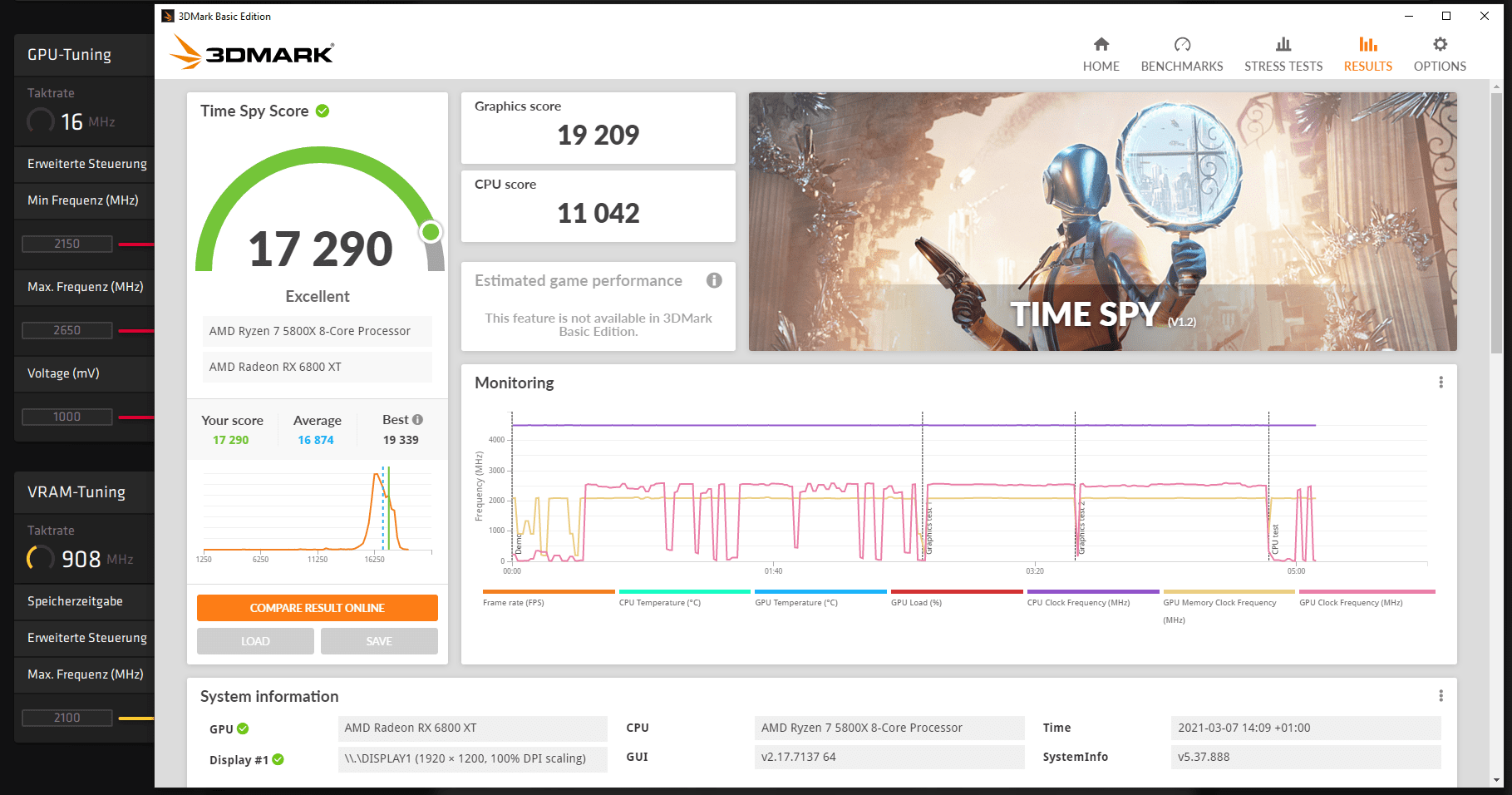Image resolution: width=1512 pixels, height=795 pixels.
Task: Click the GPU green check icon
Action: point(243,728)
